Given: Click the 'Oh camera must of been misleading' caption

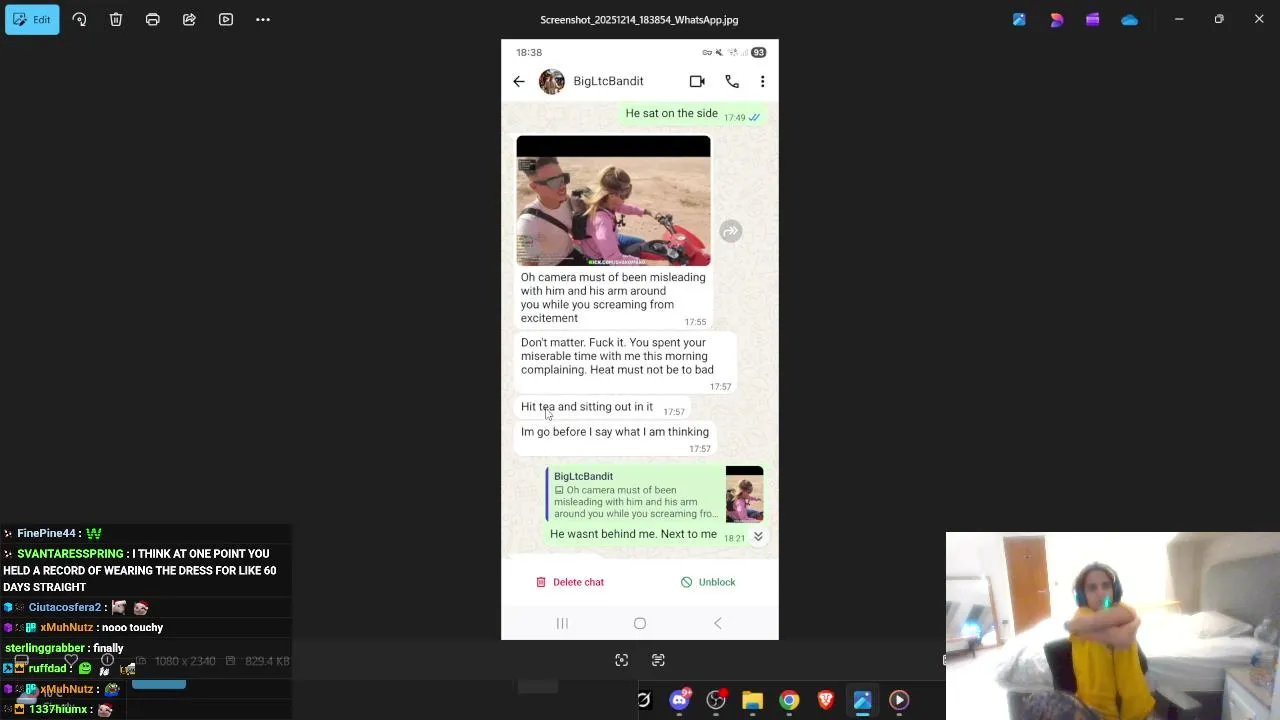Looking at the screenshot, I should (x=613, y=298).
